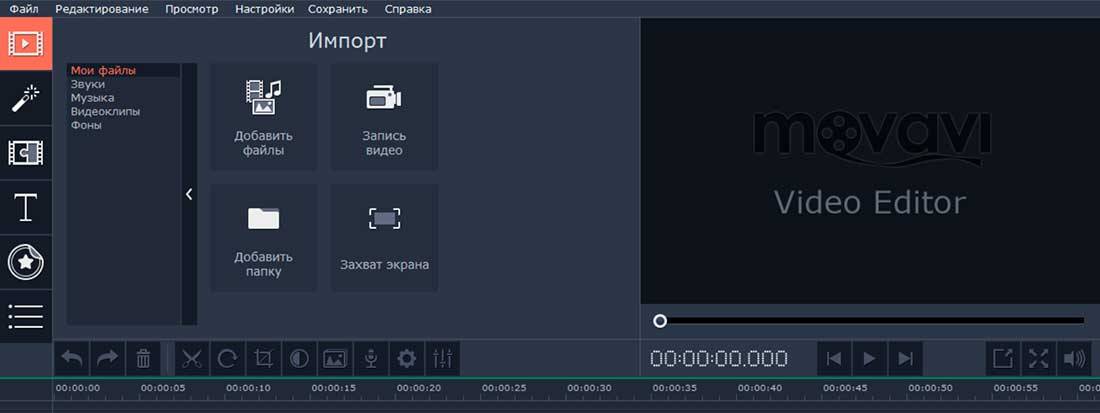Click the microphone record audio icon
This screenshot has height=413, width=1100.
coord(370,358)
